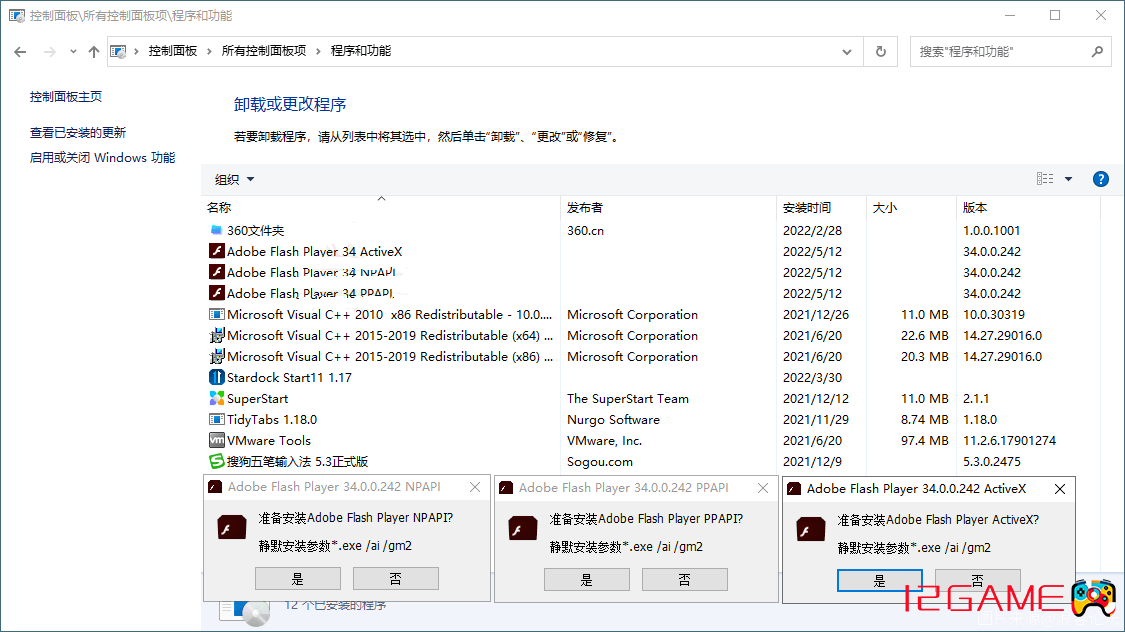This screenshot has width=1125, height=632.
Task: Click 否 in the PPAPI install dialog
Action: pyautogui.click(x=684, y=580)
